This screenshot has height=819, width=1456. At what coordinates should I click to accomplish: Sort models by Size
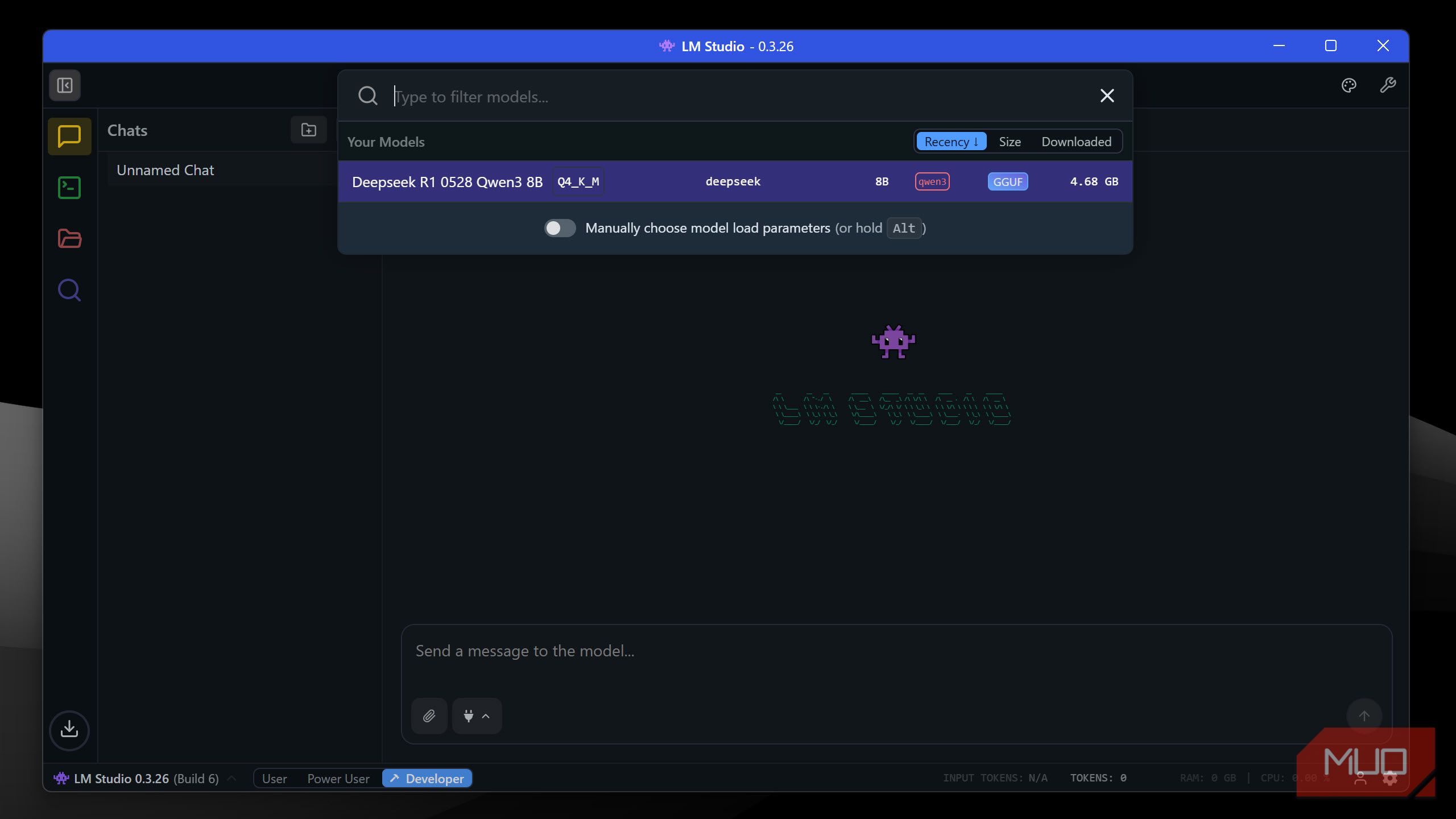[x=1010, y=142]
